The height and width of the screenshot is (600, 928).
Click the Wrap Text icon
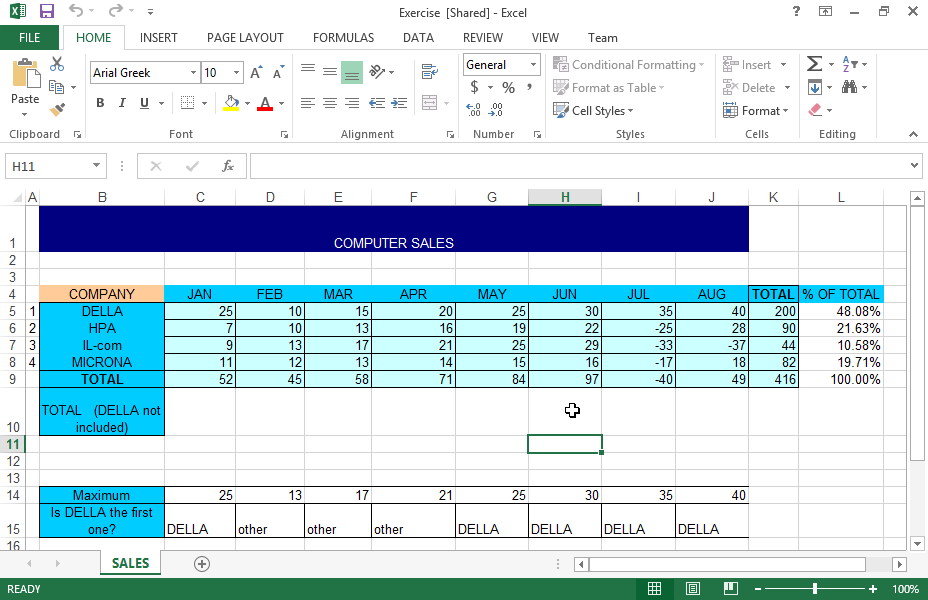pos(430,72)
